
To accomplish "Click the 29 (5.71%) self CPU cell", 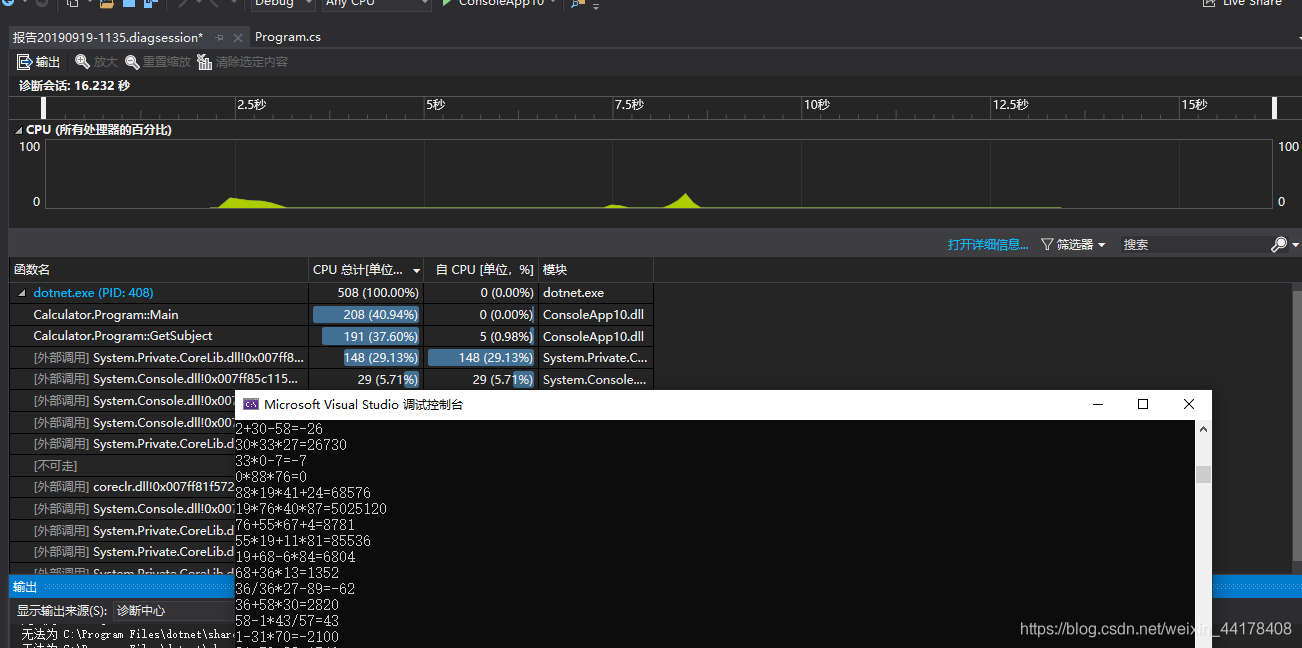I will [481, 379].
